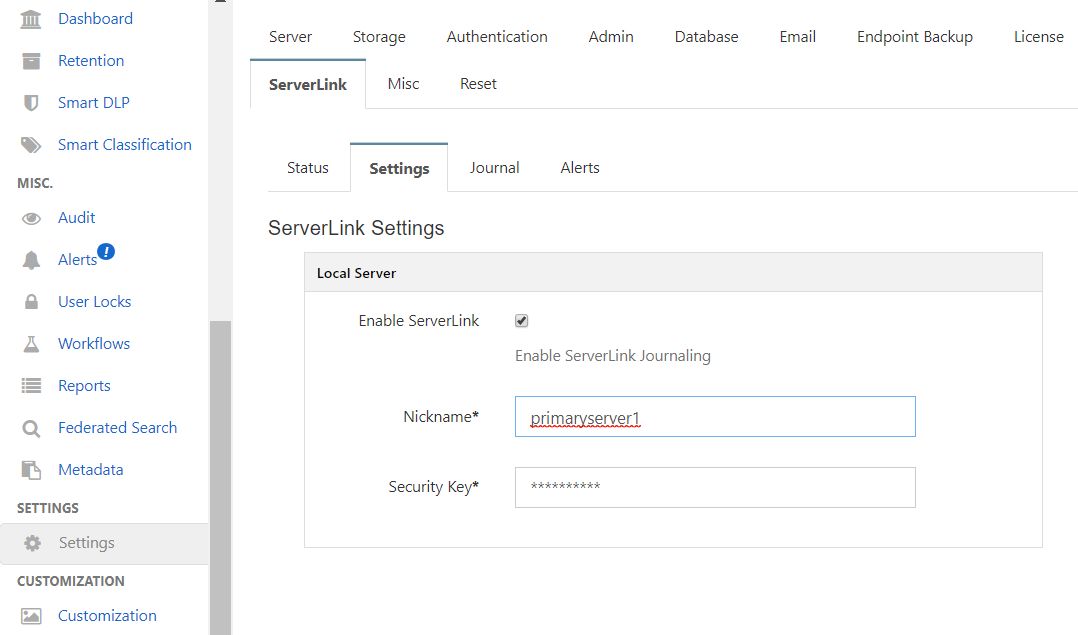Viewport: 1078px width, 635px height.
Task: Open the License tab
Action: [x=1038, y=36]
